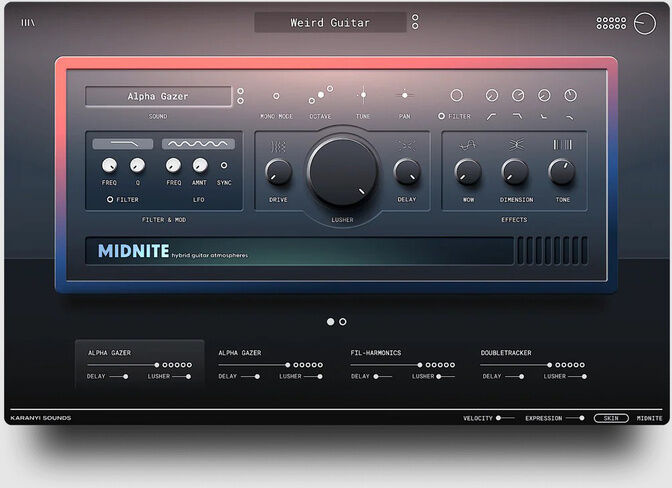Adjust the master volume knob at top right
This screenshot has width=672, height=488.
pos(645,23)
